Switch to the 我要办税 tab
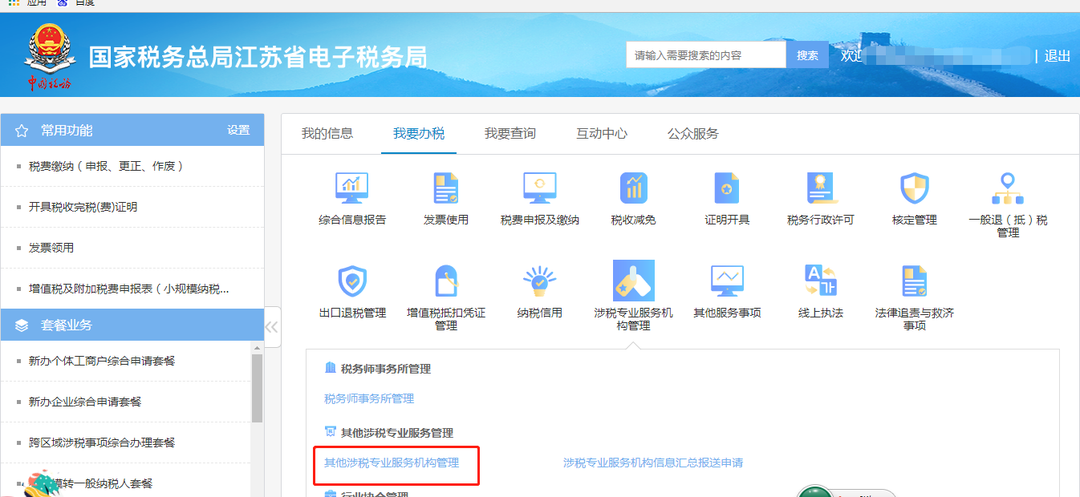Image resolution: width=1080 pixels, height=497 pixels. pyautogui.click(x=419, y=134)
